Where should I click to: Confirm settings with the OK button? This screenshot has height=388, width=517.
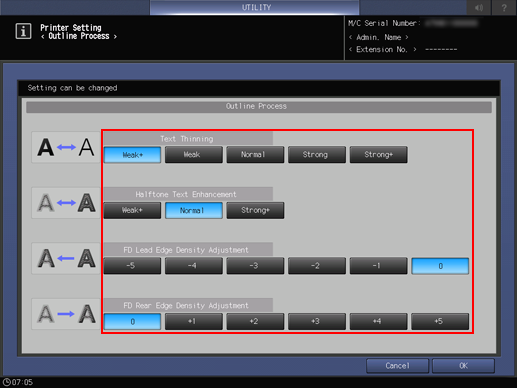click(463, 366)
